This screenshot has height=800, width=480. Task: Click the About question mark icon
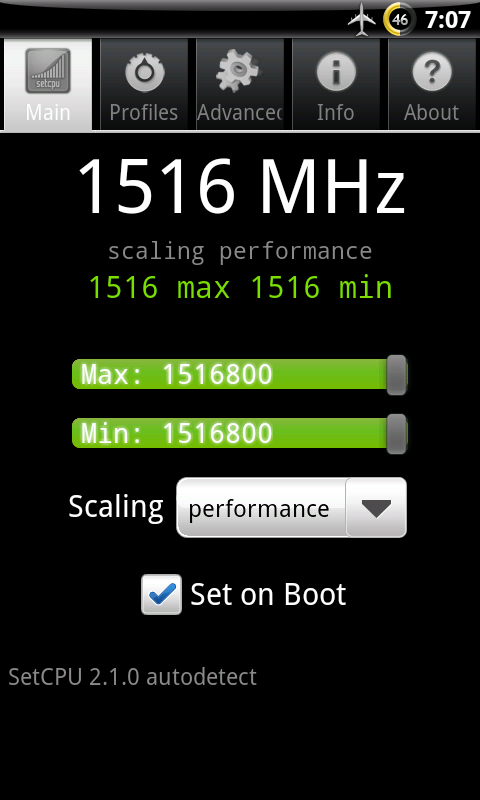pos(432,71)
